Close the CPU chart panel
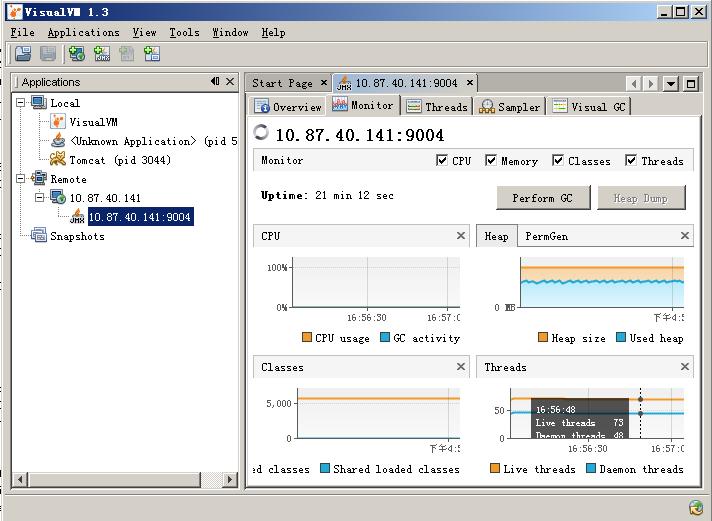Viewport: 712px width, 521px height. (460, 235)
